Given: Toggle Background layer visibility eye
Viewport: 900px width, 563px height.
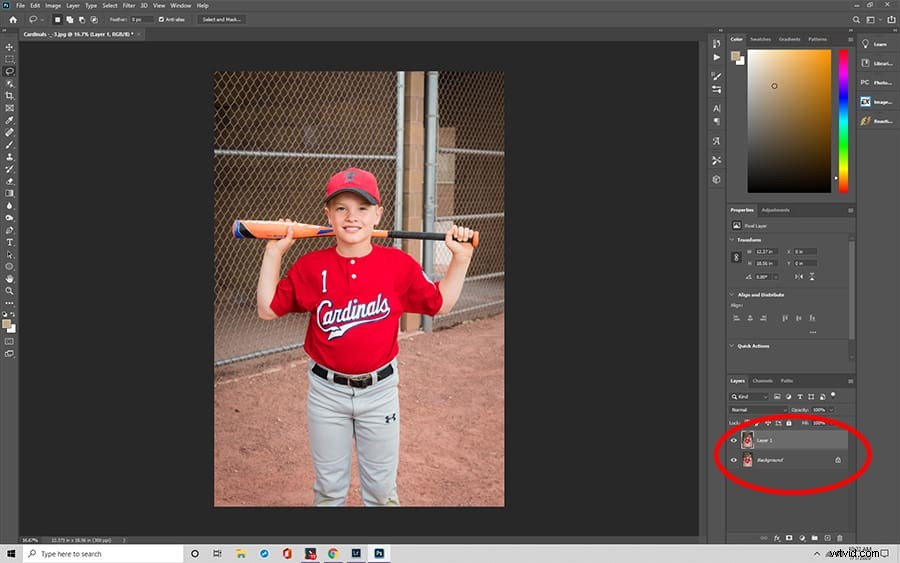Looking at the screenshot, I should point(734,460).
